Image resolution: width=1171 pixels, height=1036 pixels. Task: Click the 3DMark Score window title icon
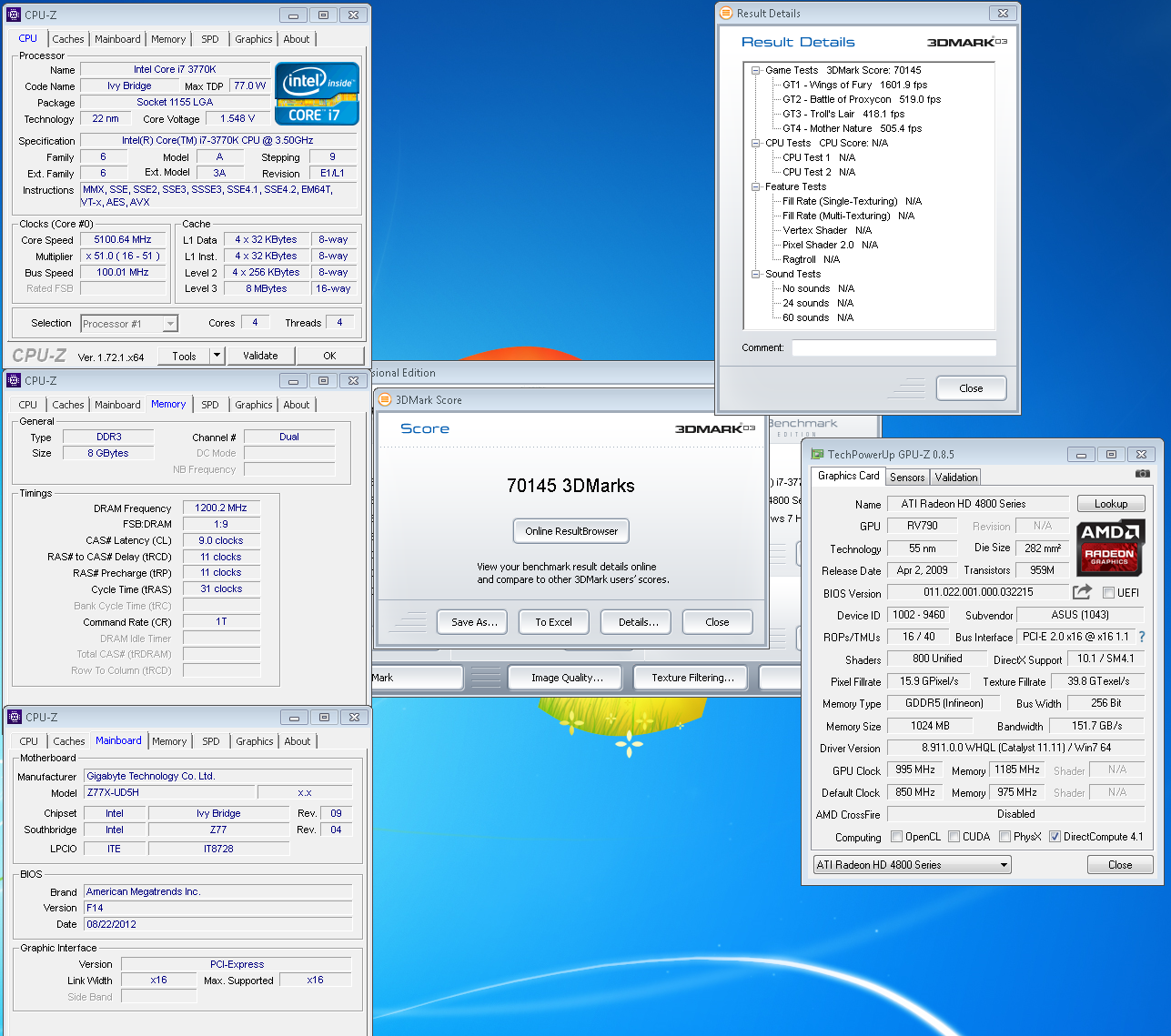[x=385, y=399]
